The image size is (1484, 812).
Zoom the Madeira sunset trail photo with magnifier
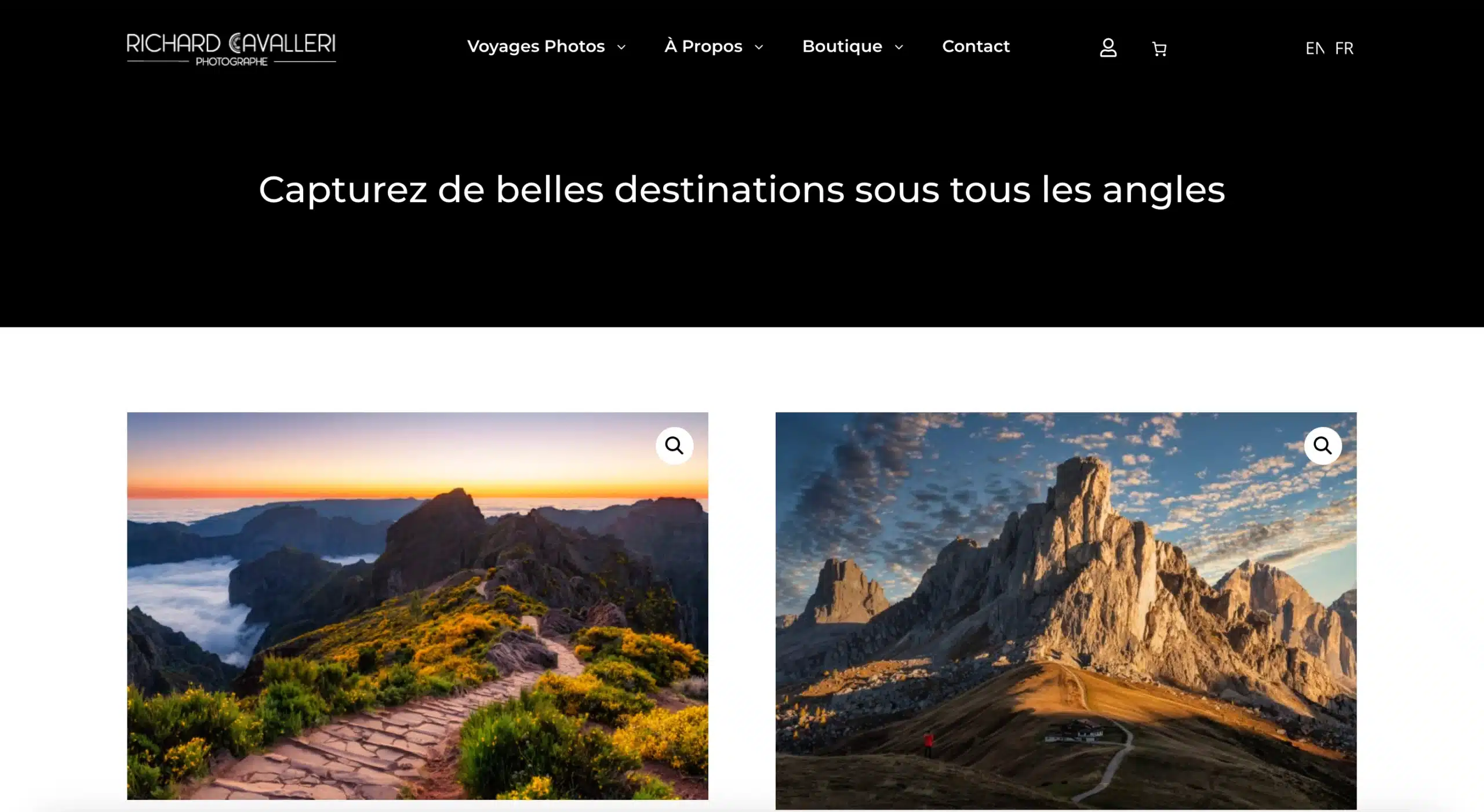(x=674, y=445)
